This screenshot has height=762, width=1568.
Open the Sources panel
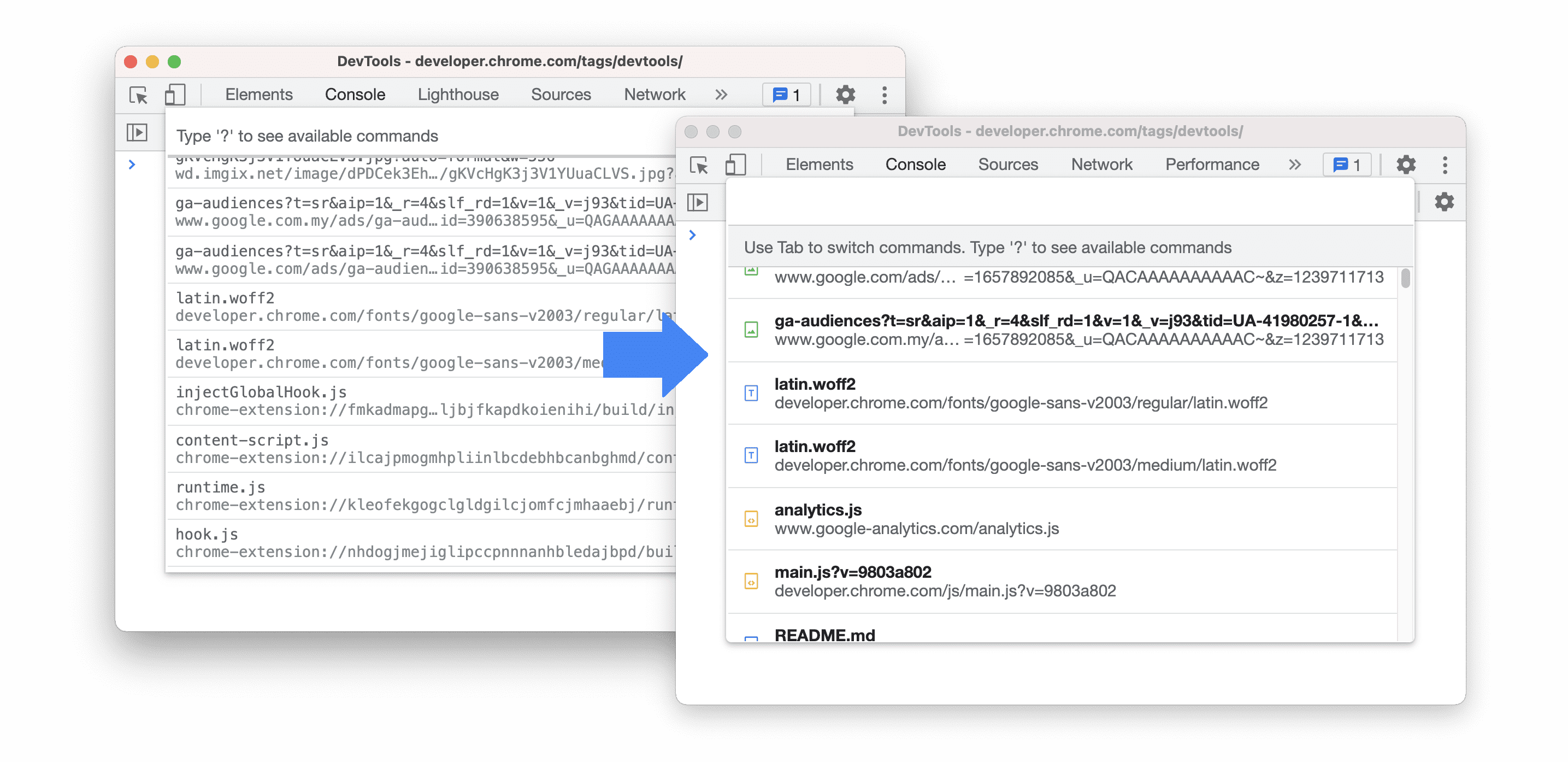[x=1007, y=163]
